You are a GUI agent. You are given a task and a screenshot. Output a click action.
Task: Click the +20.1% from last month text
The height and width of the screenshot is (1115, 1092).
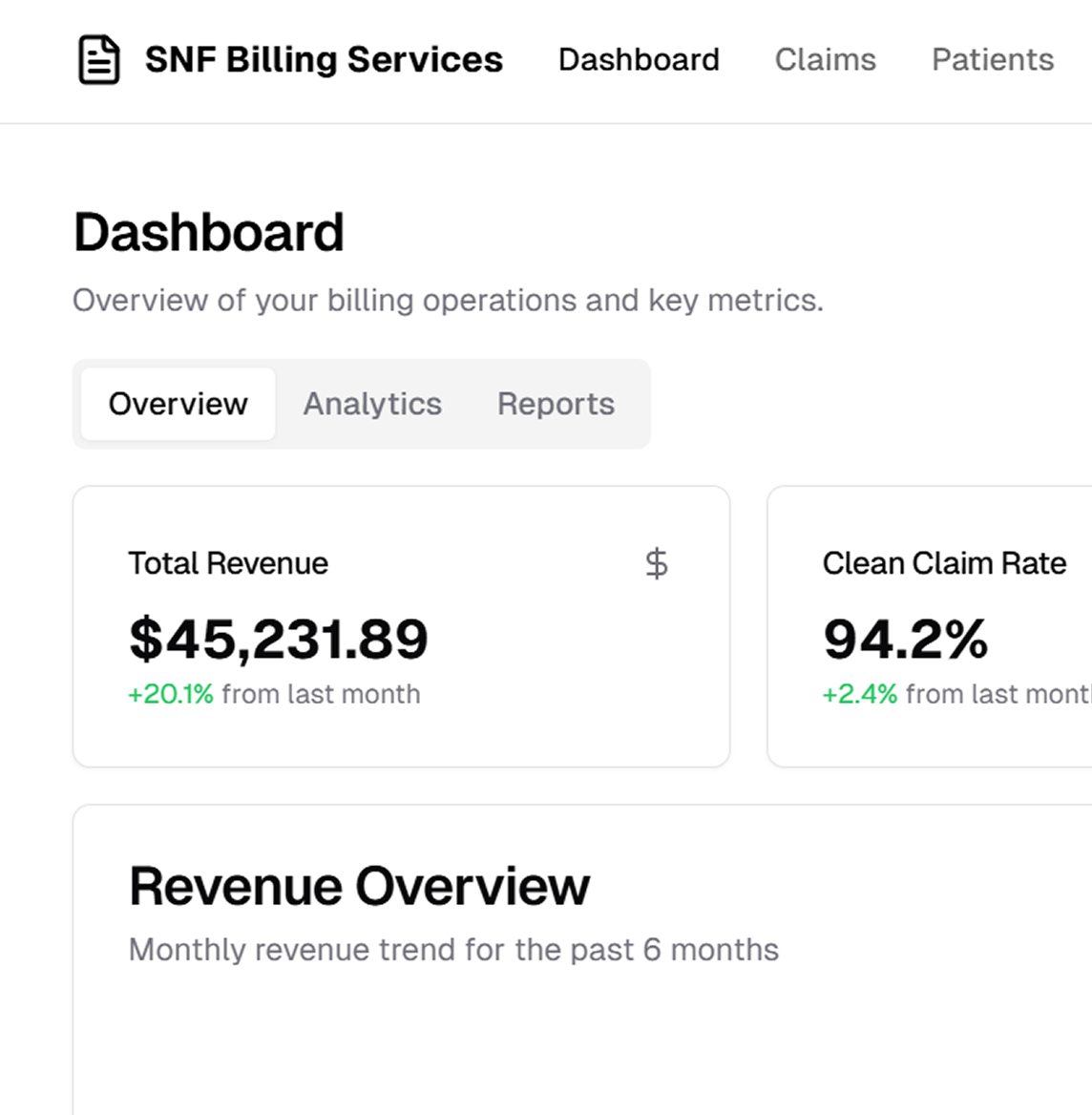point(274,694)
